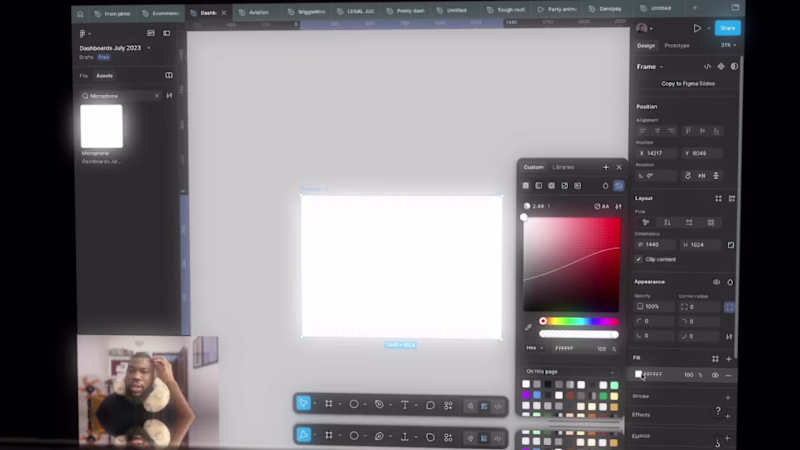The height and width of the screenshot is (450, 800).
Task: Open blend mode drop in color picker
Action: click(x=605, y=186)
